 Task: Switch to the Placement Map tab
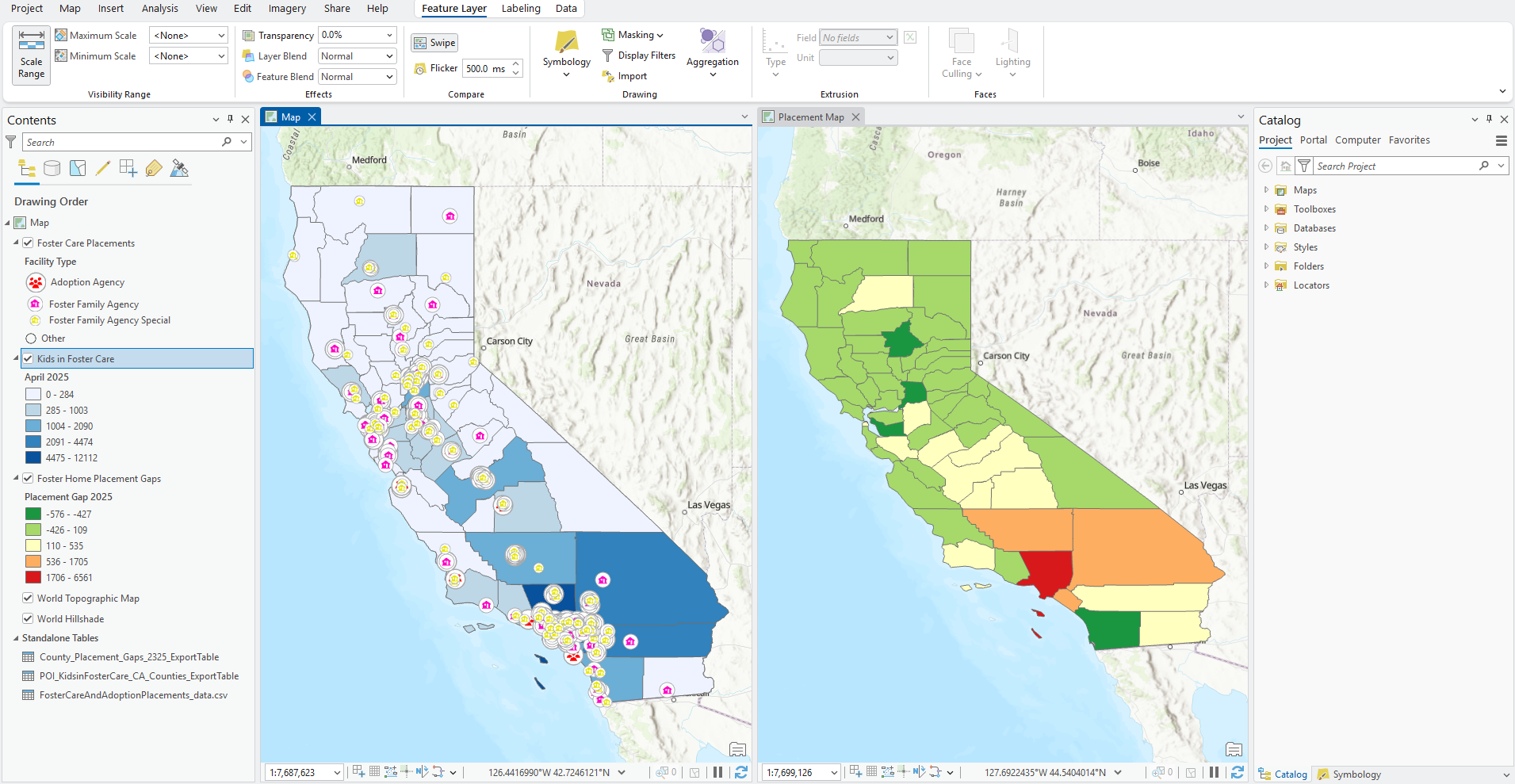(810, 117)
